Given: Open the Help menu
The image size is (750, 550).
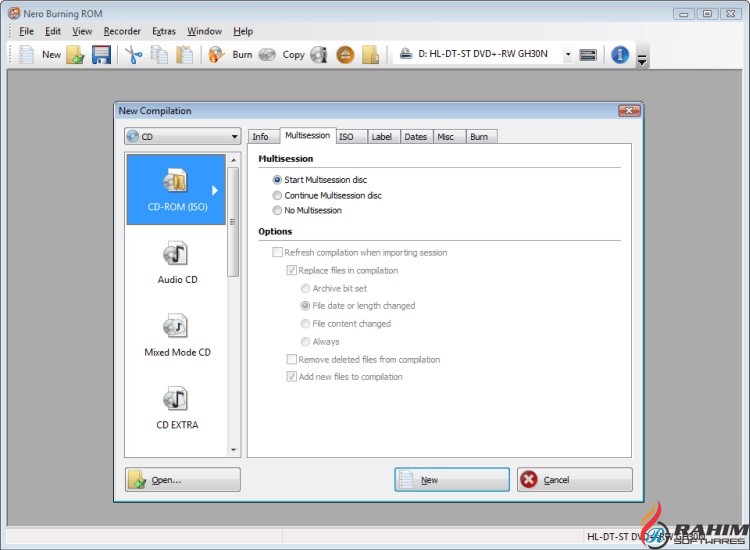Looking at the screenshot, I should [243, 31].
